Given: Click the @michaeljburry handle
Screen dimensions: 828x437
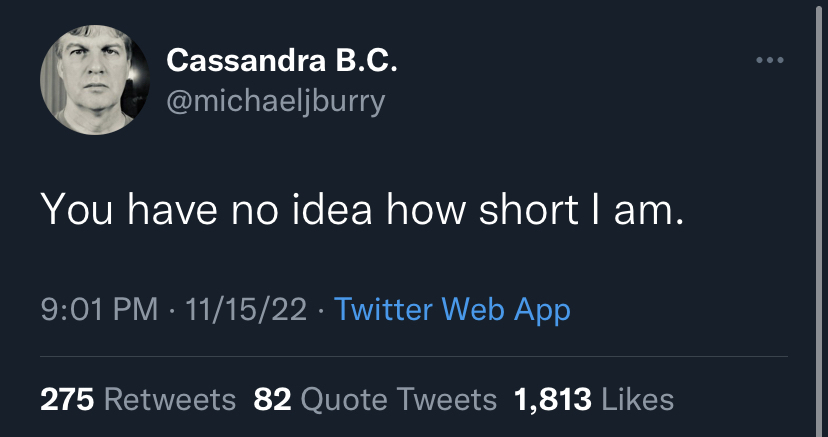Looking at the screenshot, I should 275,101.
